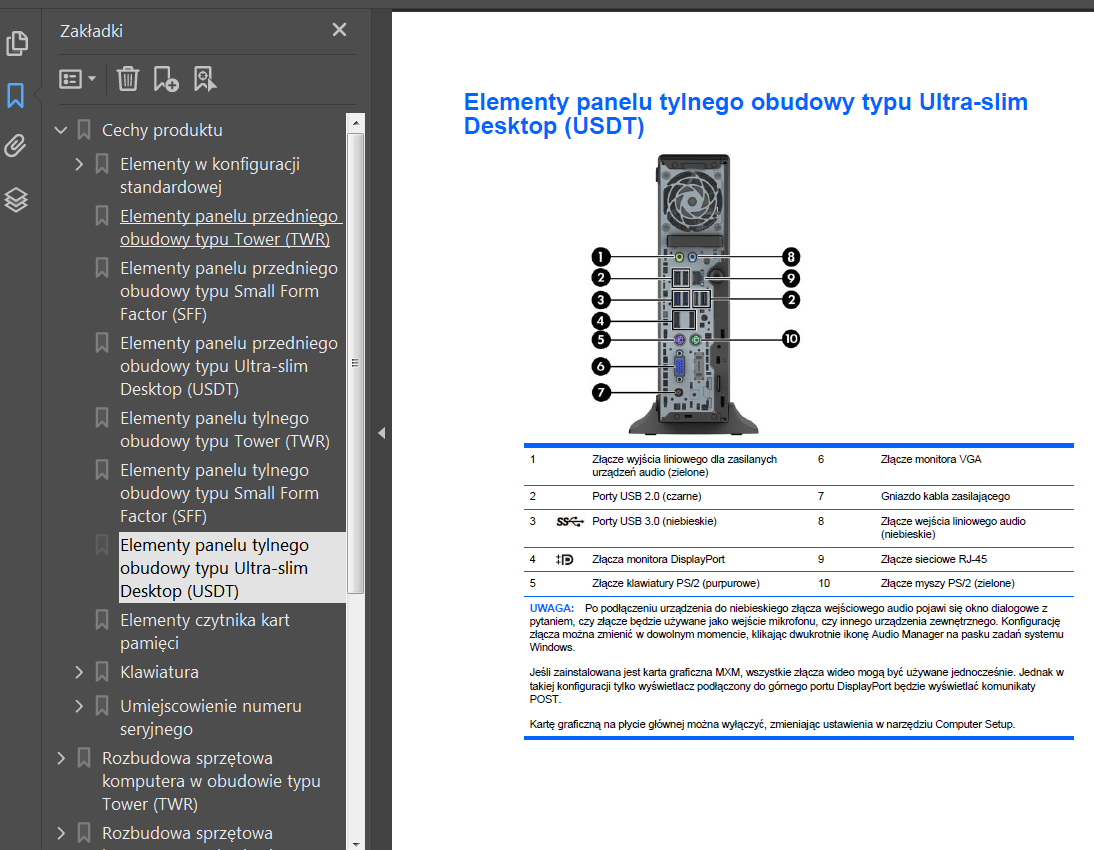Close the Zakładki bookmarks panel
This screenshot has width=1094, height=850.
pos(339,30)
